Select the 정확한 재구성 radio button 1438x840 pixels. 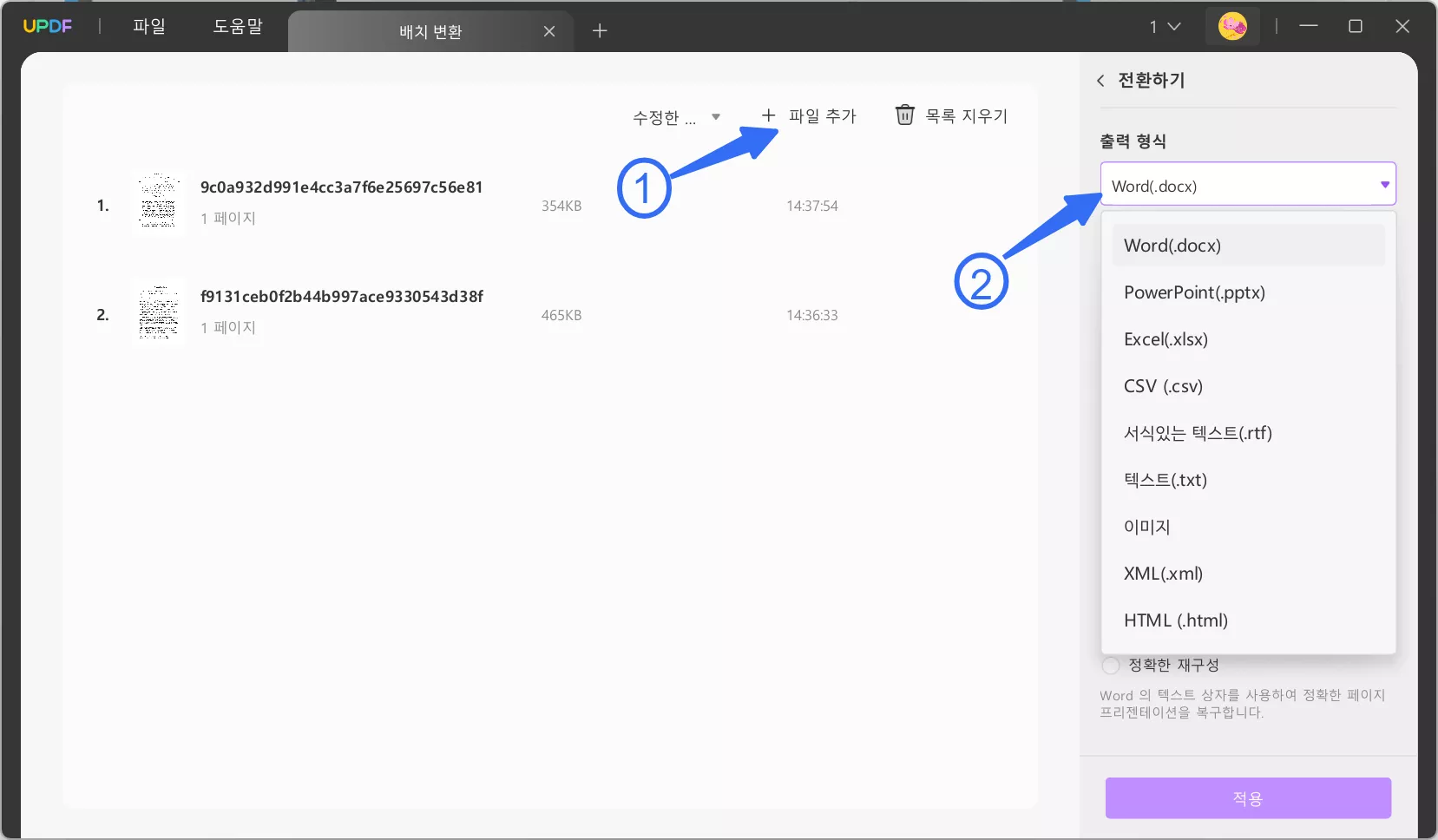coord(1111,666)
